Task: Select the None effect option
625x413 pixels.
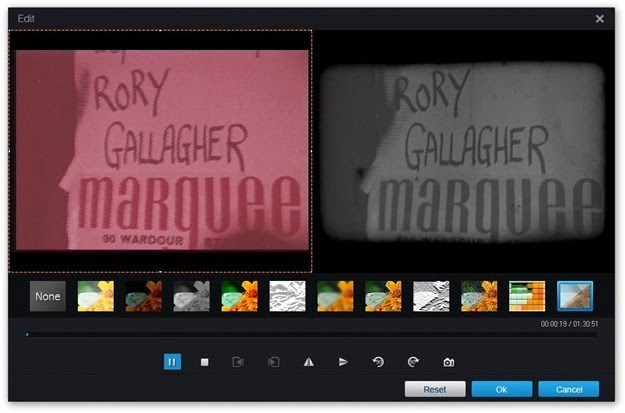Action: [x=48, y=296]
